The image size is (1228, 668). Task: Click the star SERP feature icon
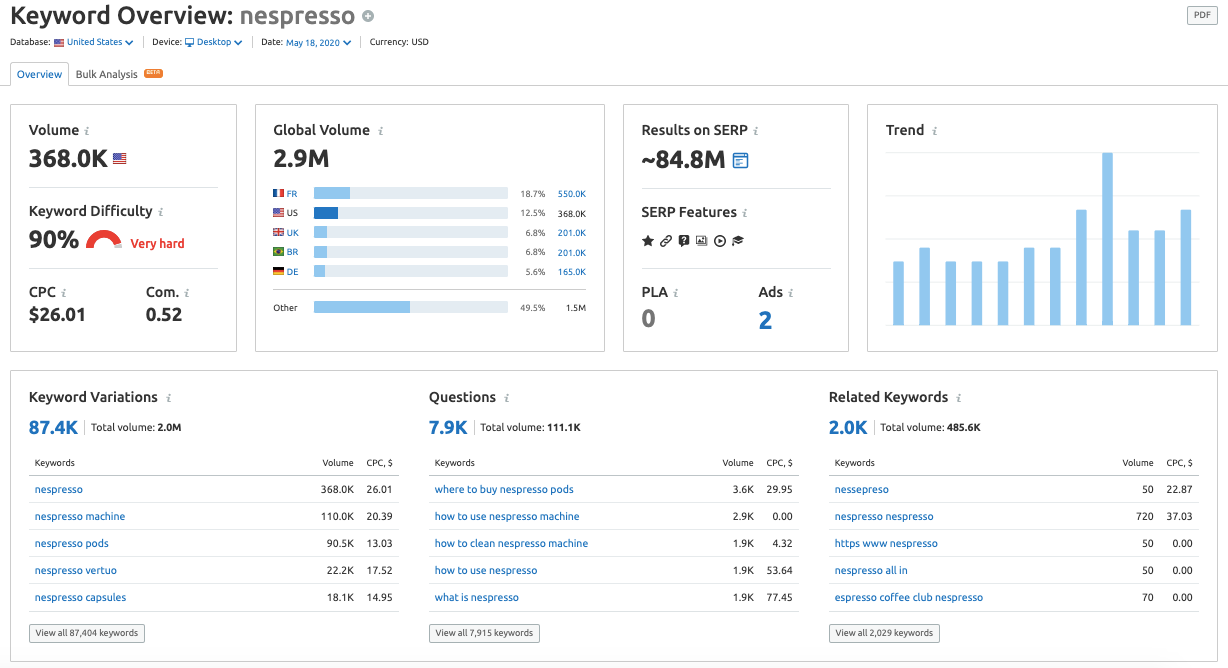point(648,241)
